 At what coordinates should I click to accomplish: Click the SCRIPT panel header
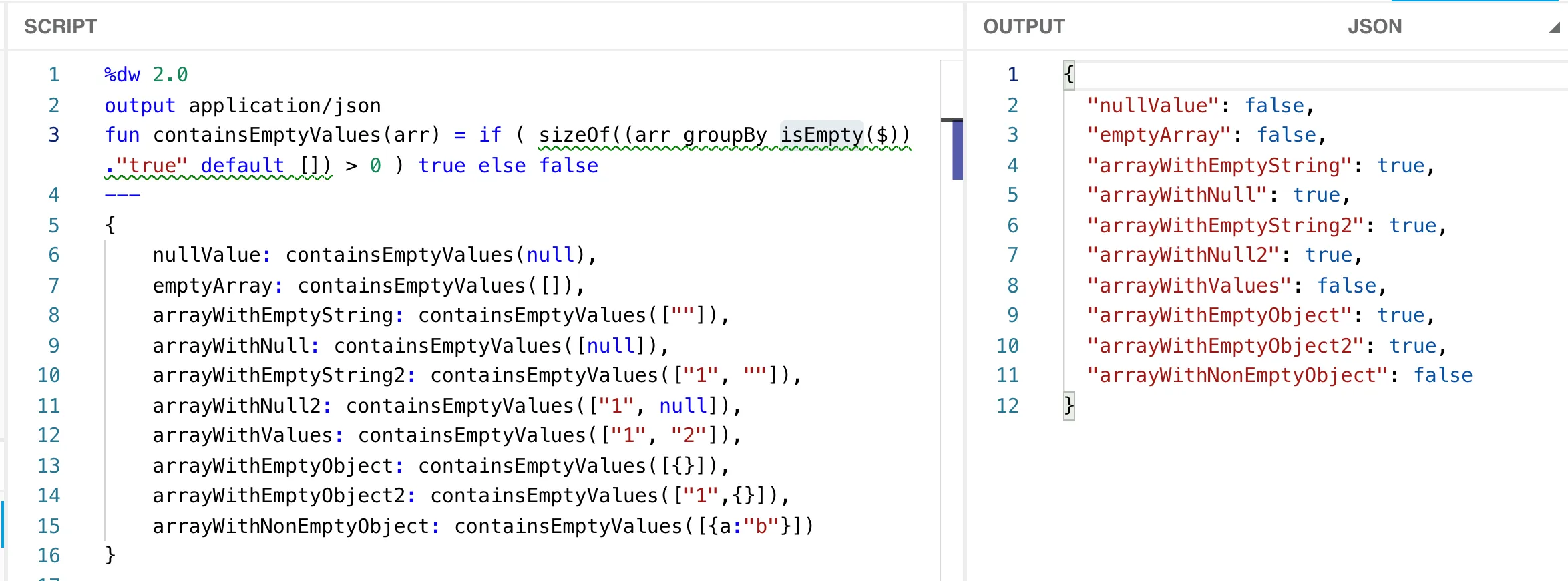pyautogui.click(x=61, y=27)
